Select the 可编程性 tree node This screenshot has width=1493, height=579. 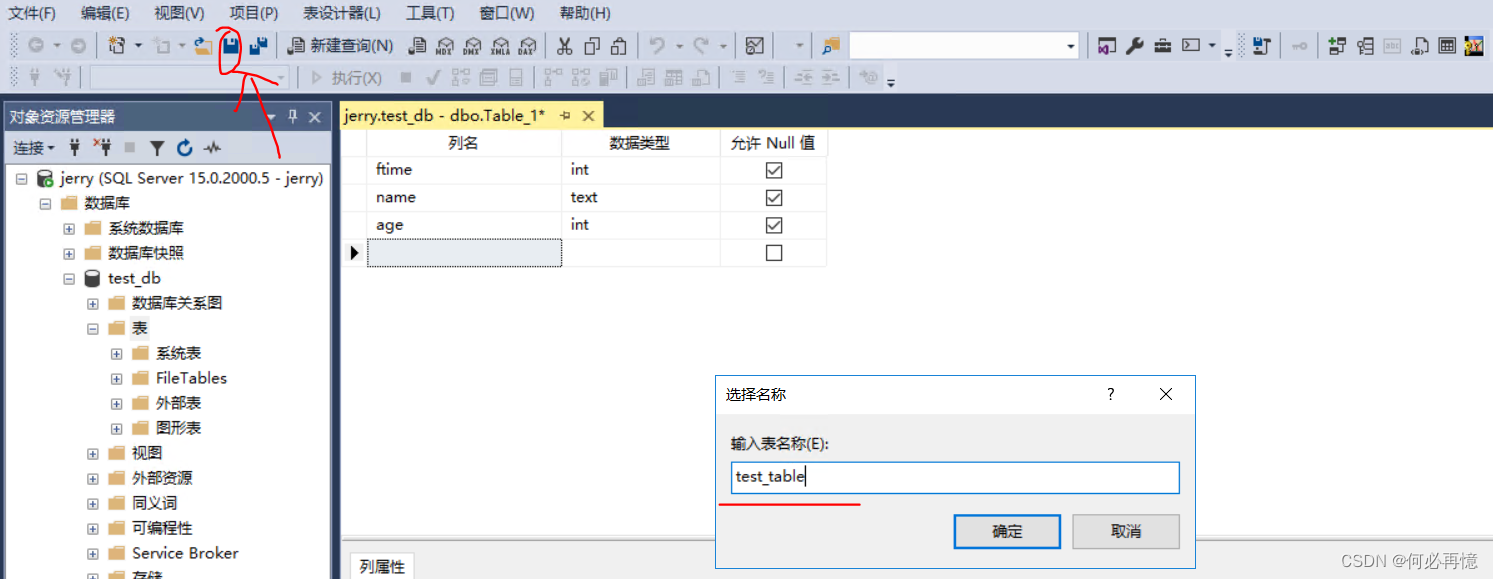(x=162, y=528)
